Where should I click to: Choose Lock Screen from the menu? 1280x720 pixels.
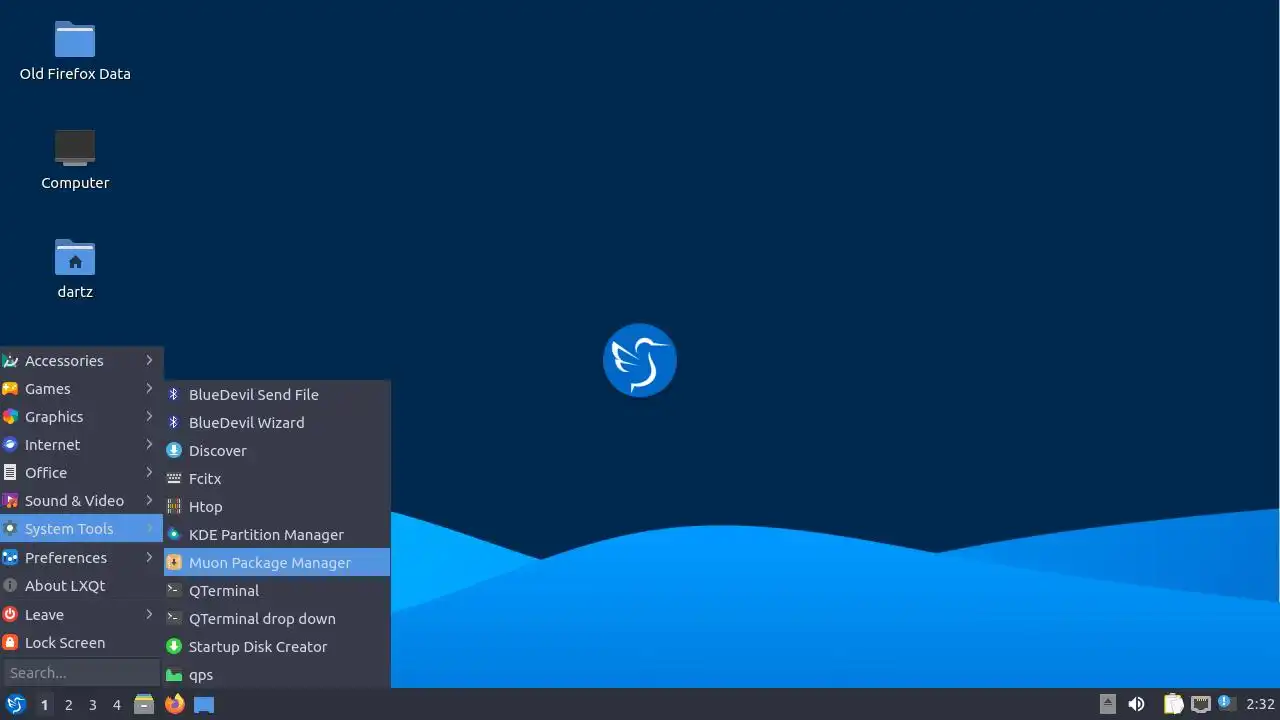(x=81, y=642)
